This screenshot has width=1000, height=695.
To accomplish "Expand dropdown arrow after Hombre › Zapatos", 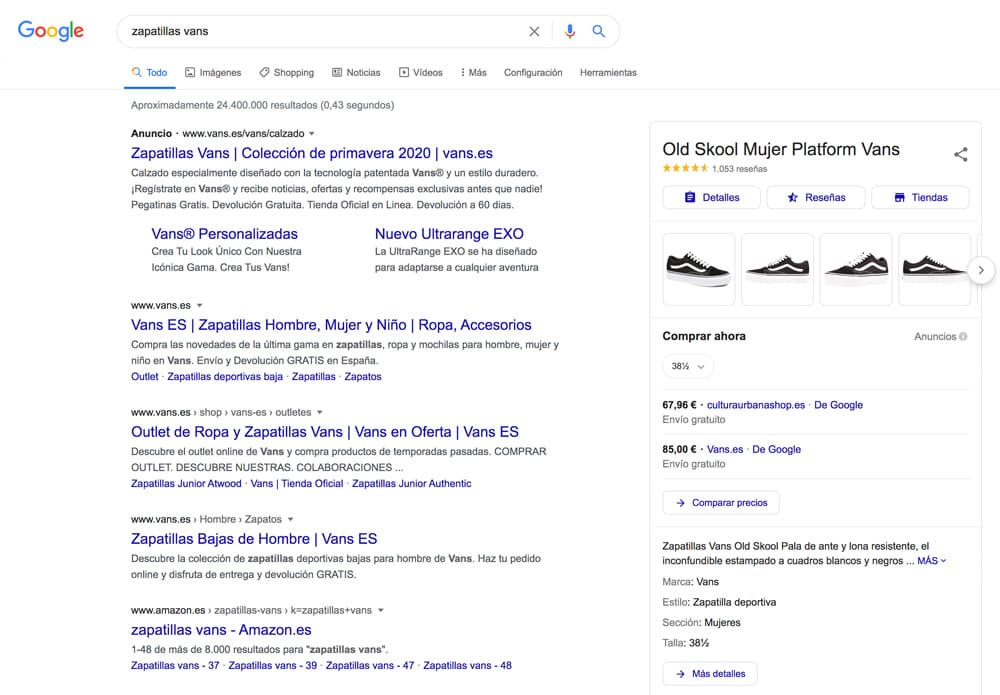I will 290,520.
